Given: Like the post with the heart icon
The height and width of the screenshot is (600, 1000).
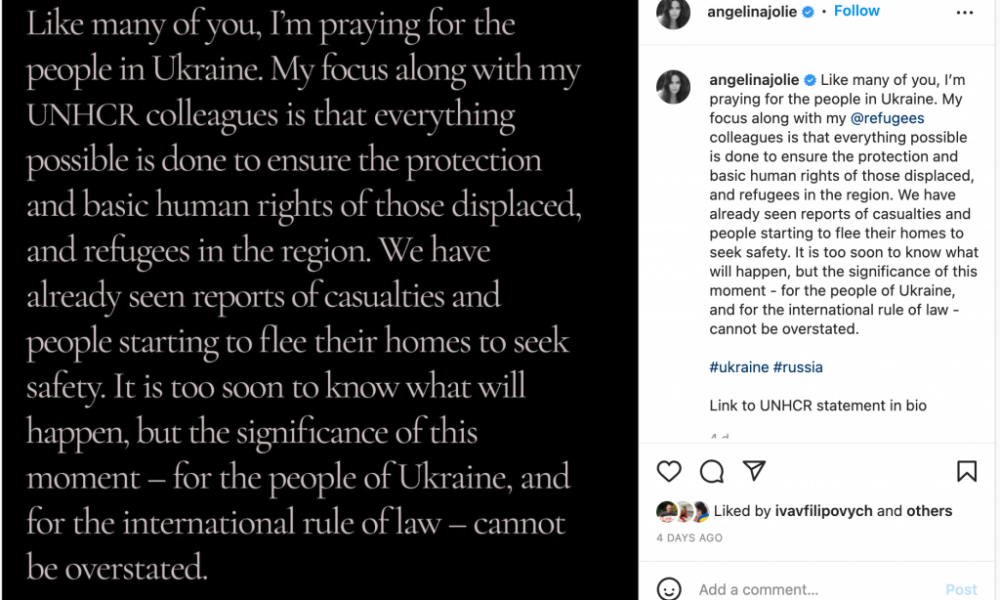Looking at the screenshot, I should [x=669, y=471].
